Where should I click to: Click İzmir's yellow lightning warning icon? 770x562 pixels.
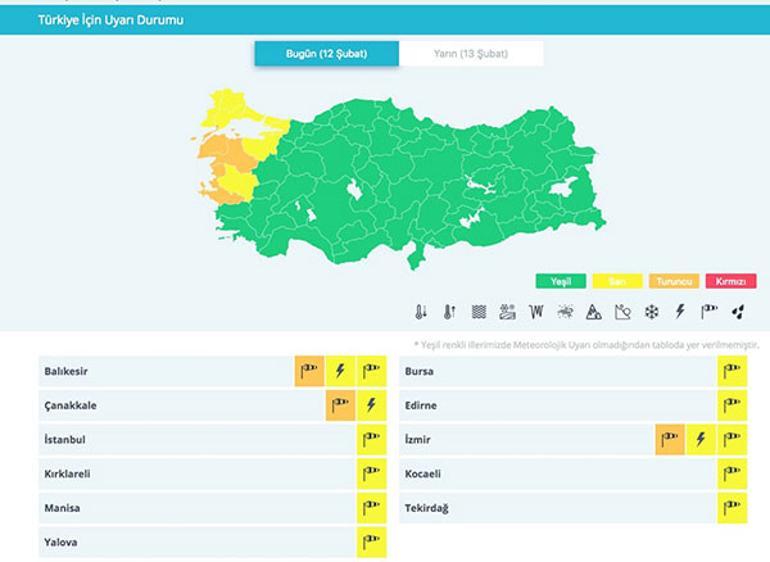click(700, 439)
